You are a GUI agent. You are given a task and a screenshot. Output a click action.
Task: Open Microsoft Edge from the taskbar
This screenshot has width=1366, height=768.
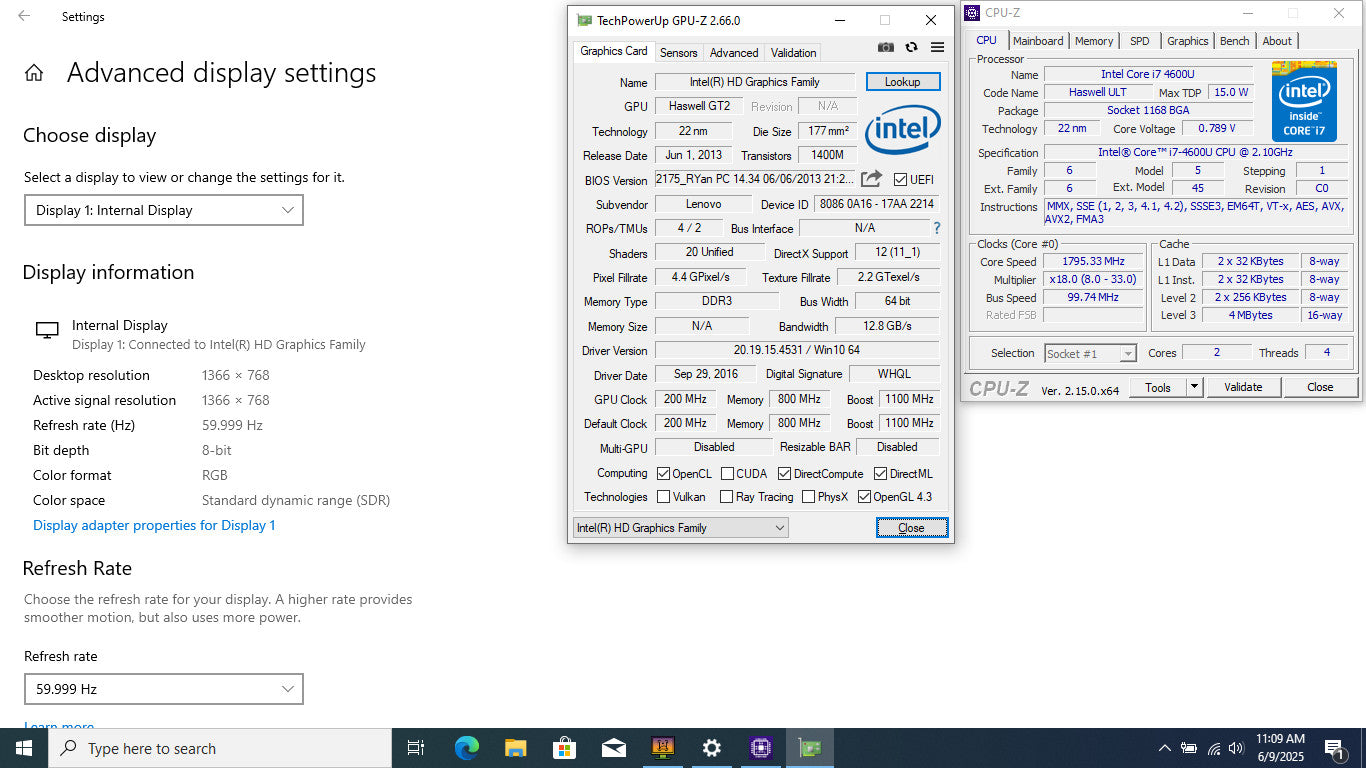pyautogui.click(x=466, y=748)
